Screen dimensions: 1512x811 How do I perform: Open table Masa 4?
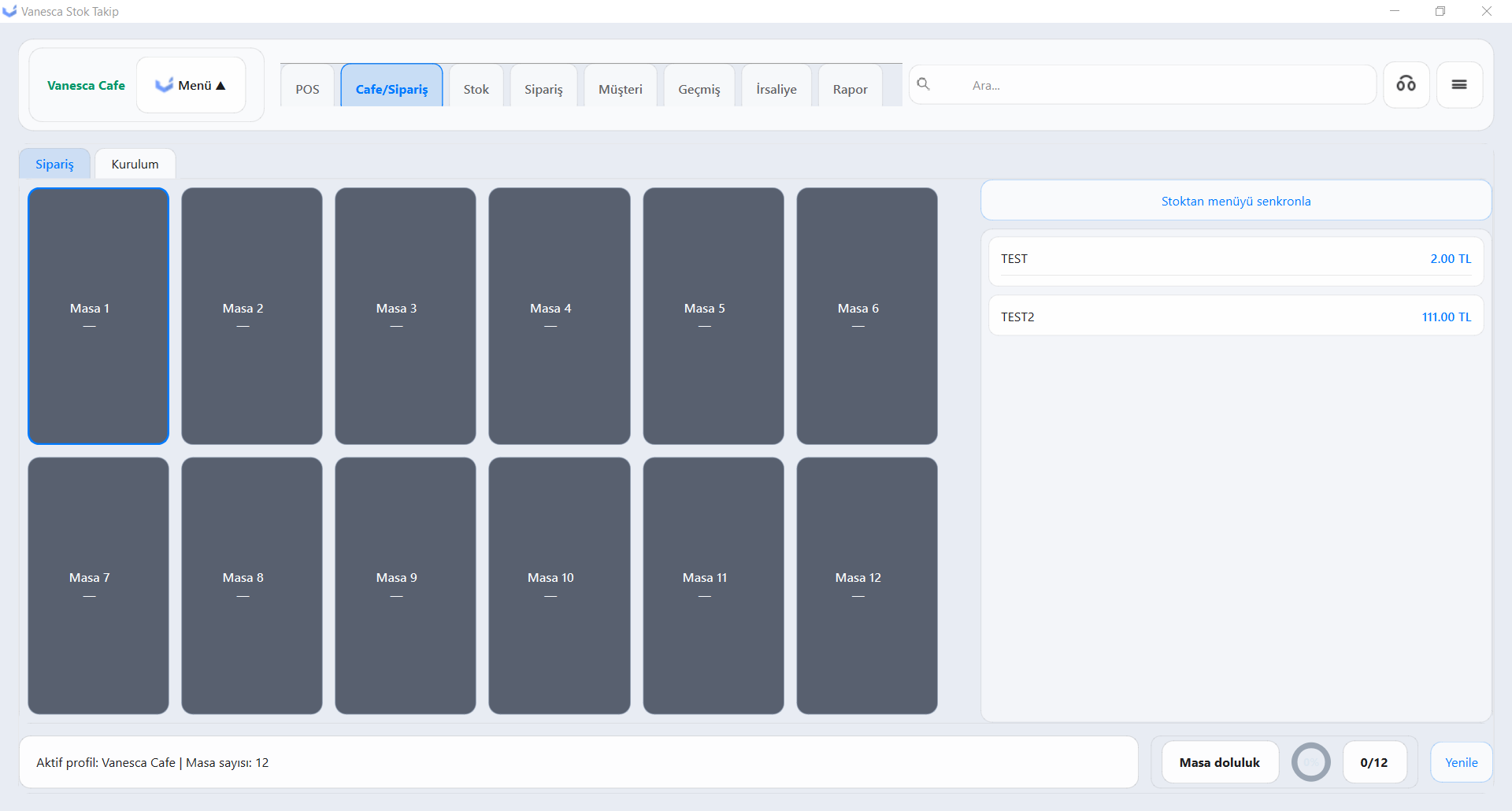pos(559,316)
